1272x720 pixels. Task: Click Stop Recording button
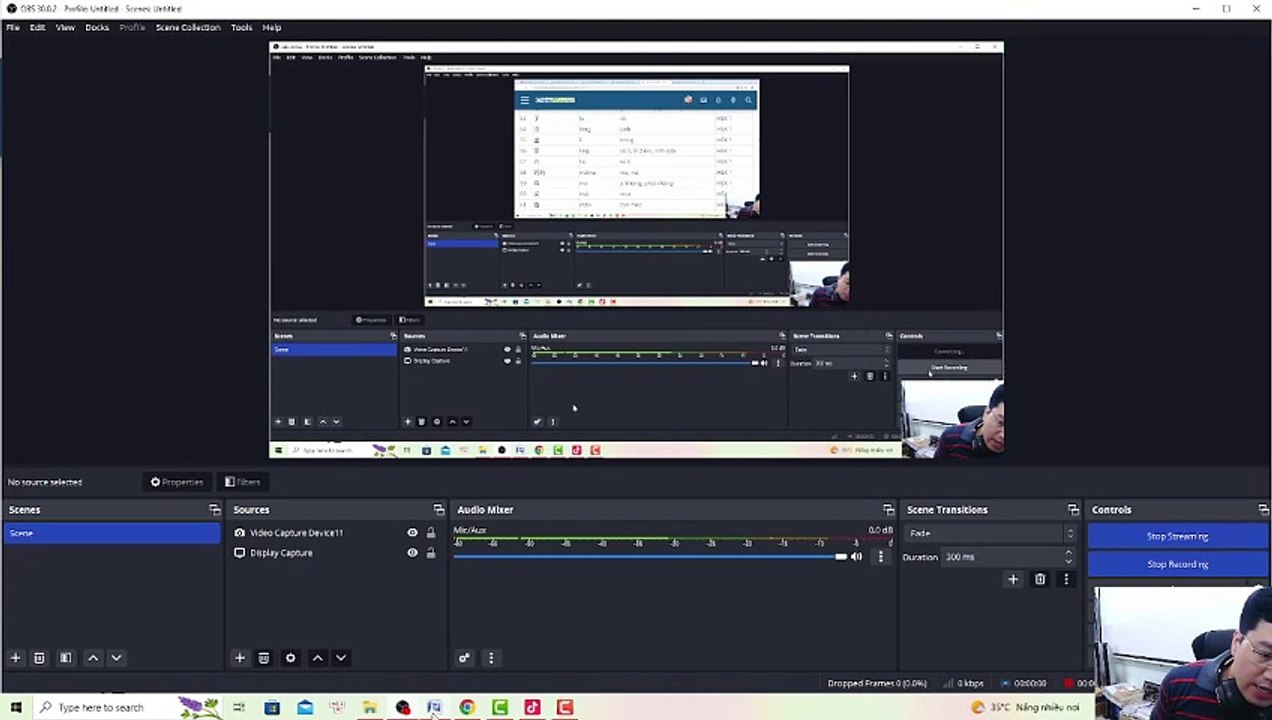pyautogui.click(x=1177, y=564)
